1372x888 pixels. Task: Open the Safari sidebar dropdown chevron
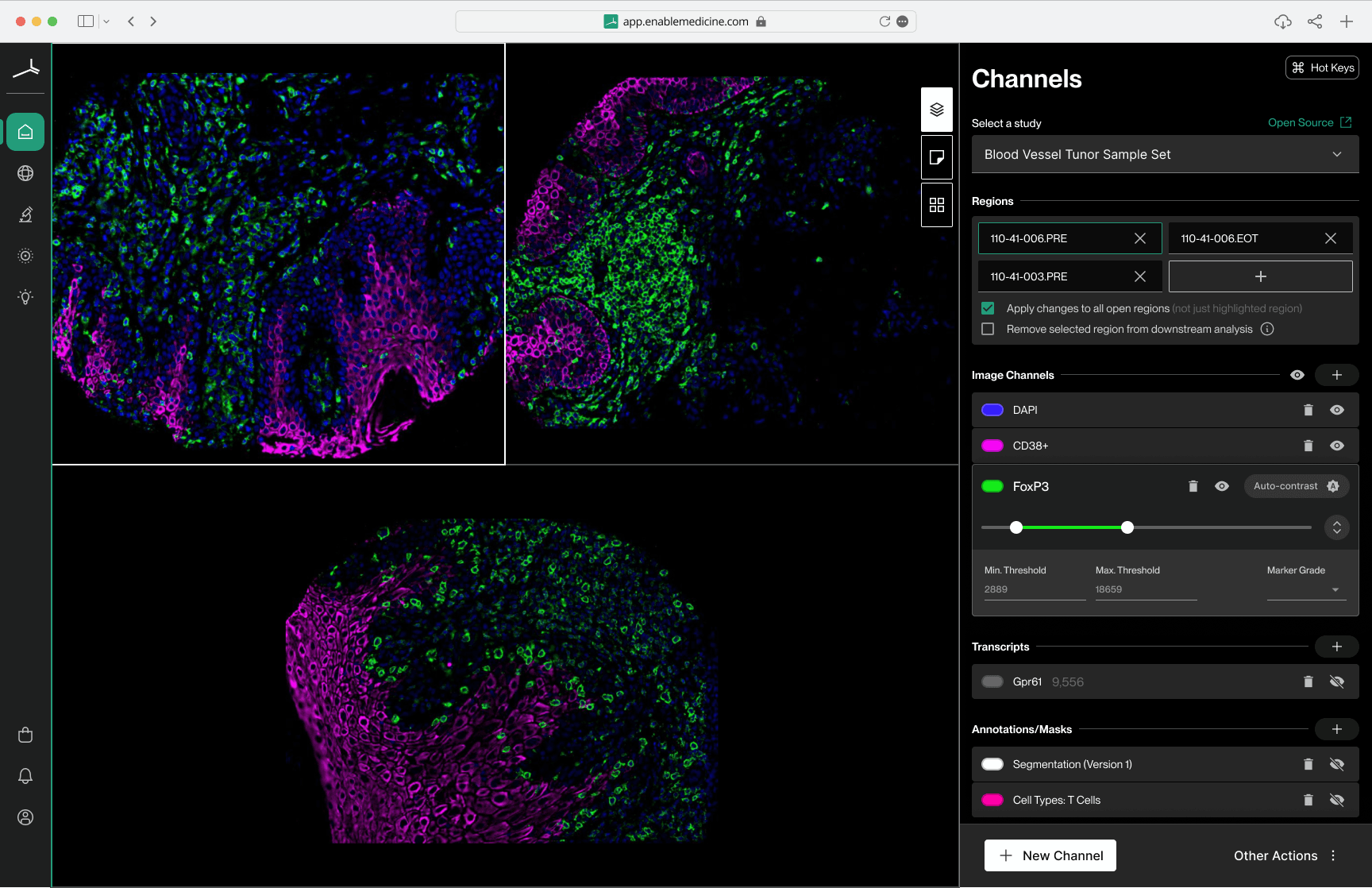tap(106, 21)
